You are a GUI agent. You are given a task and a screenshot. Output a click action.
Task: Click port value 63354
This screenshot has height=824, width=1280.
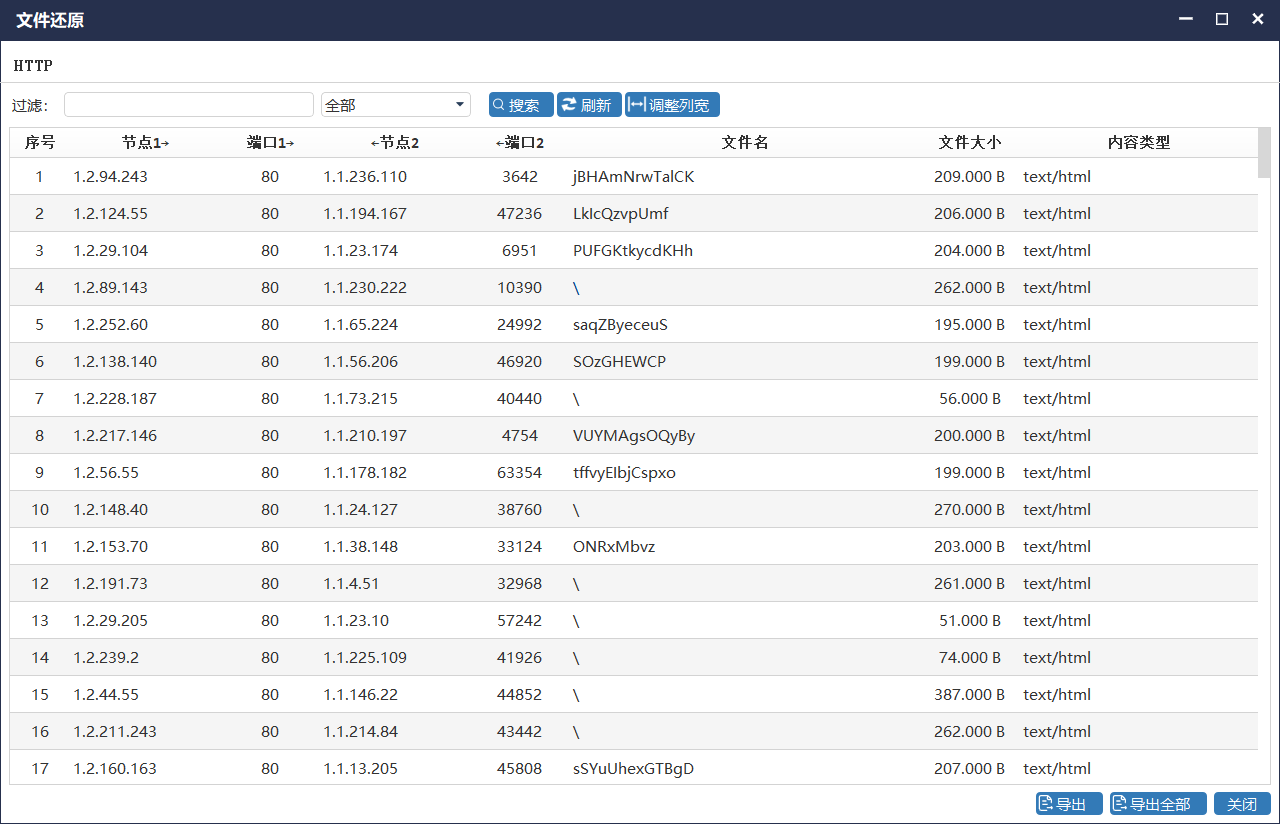click(x=520, y=473)
